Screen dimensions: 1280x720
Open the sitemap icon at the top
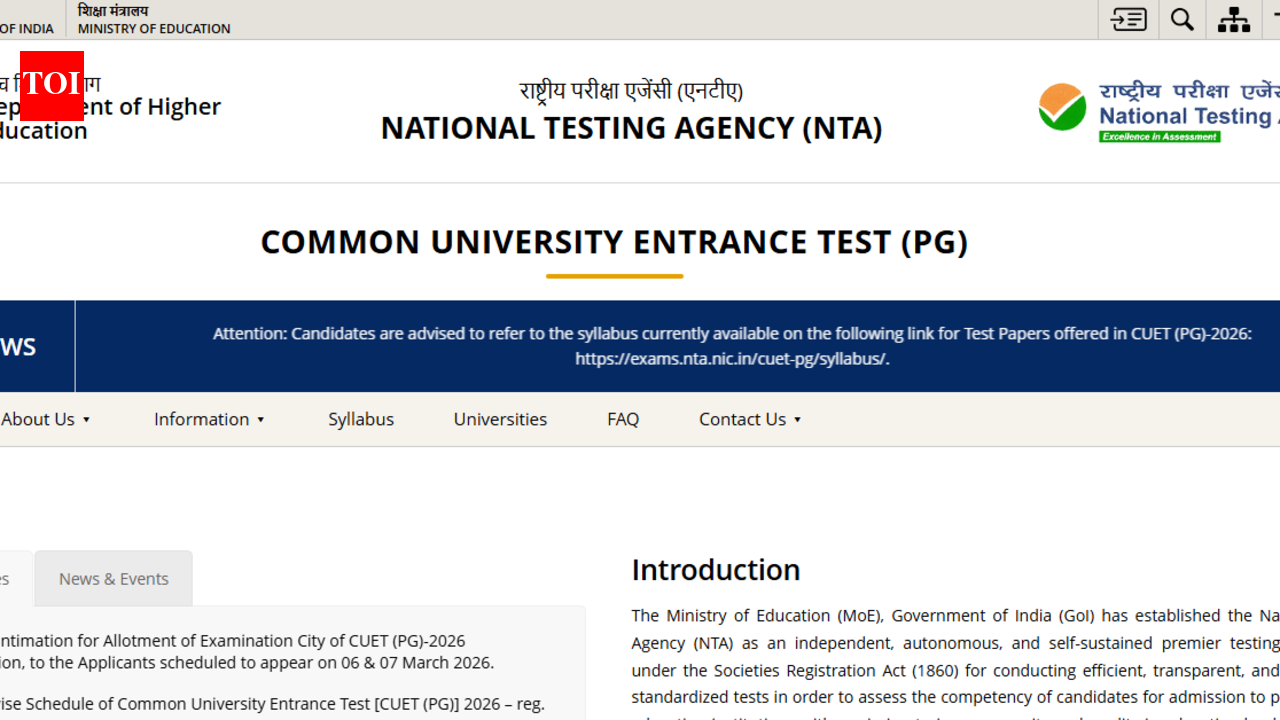pyautogui.click(x=1233, y=19)
